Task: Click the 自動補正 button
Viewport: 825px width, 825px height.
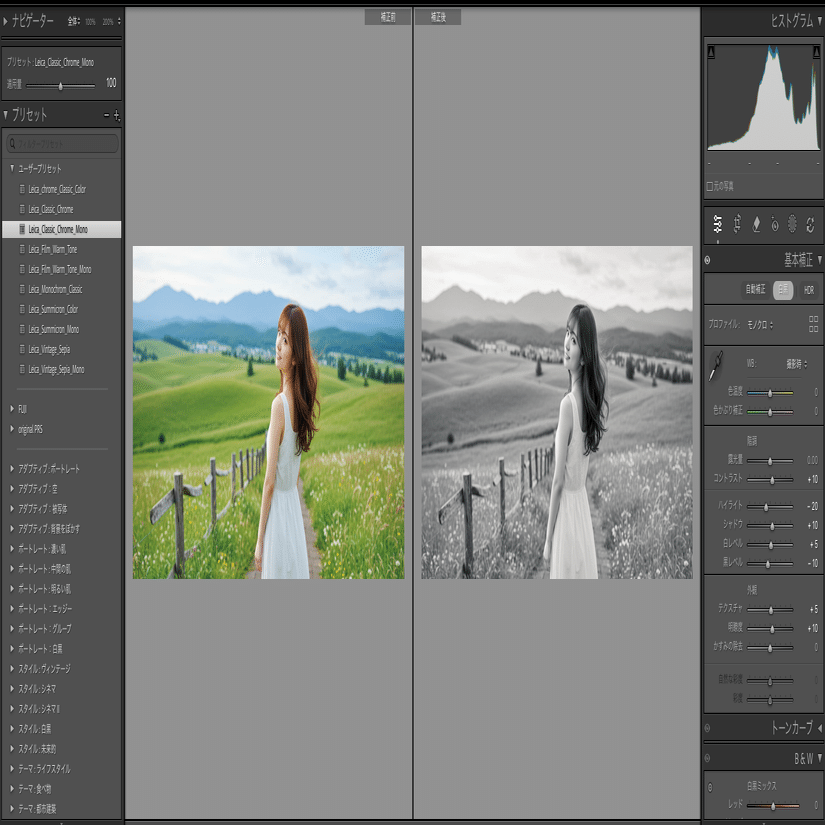Action: pyautogui.click(x=754, y=289)
